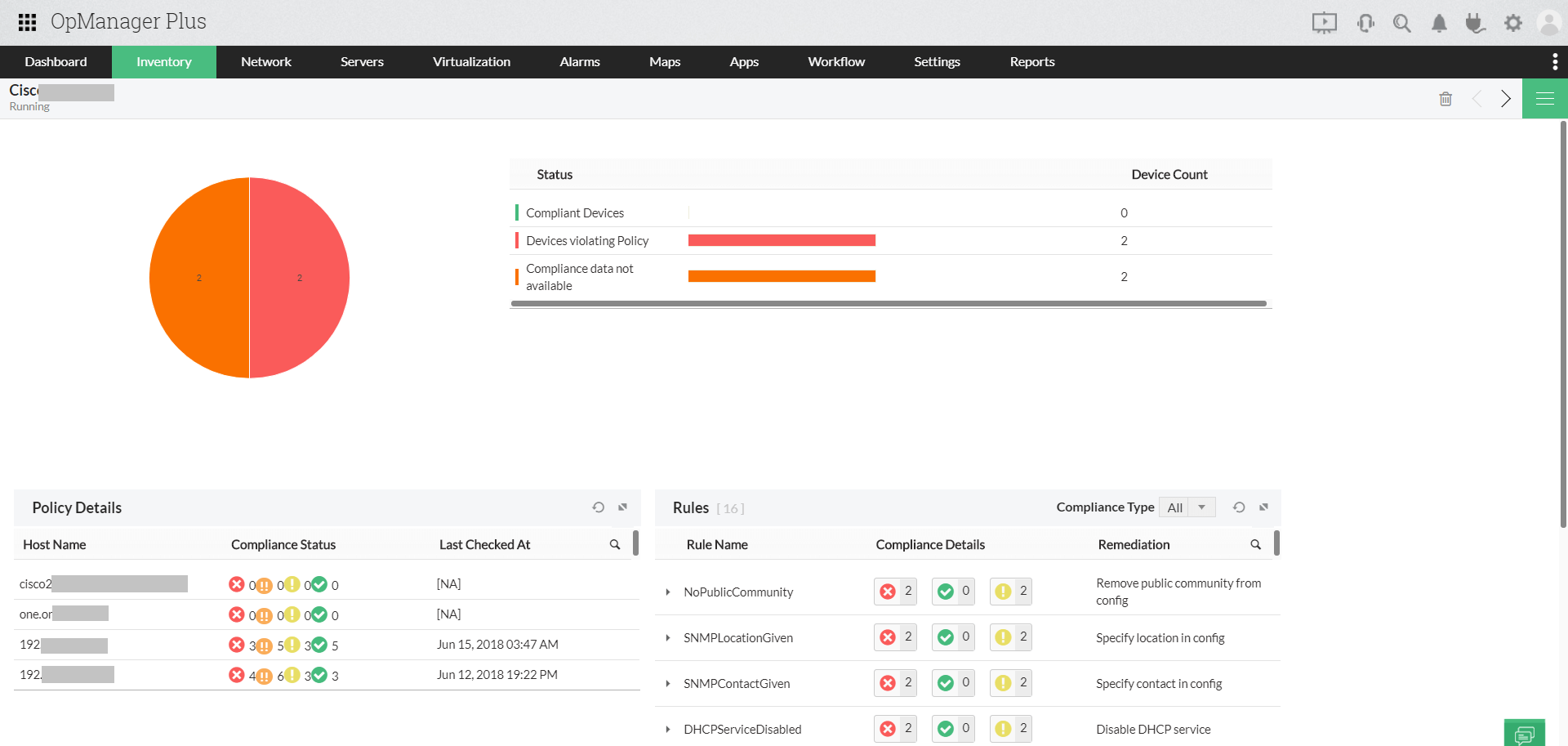
Task: Go to next device with the right chevron
Action: coord(1507,98)
